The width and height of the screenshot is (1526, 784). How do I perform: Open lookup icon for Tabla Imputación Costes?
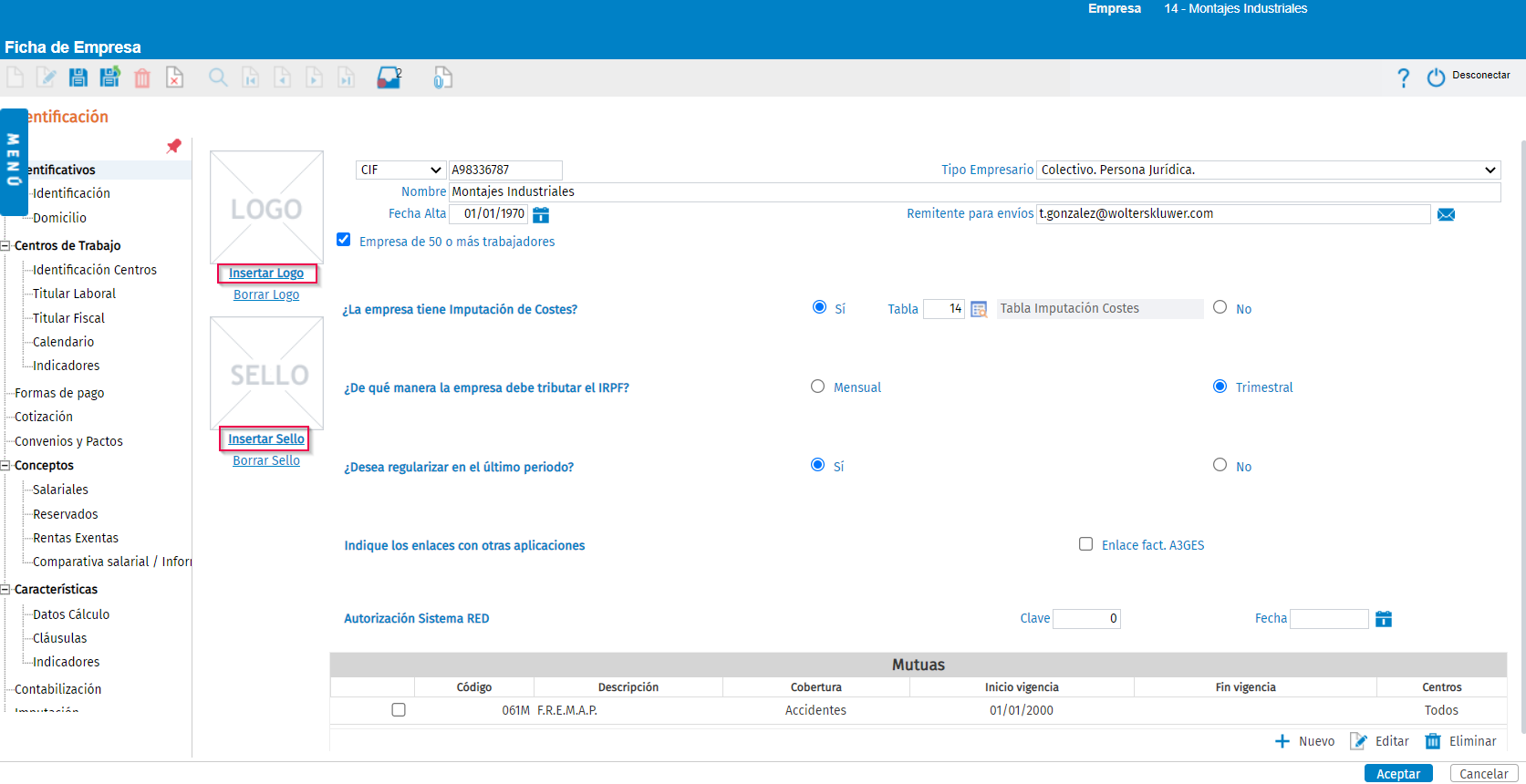[x=979, y=309]
